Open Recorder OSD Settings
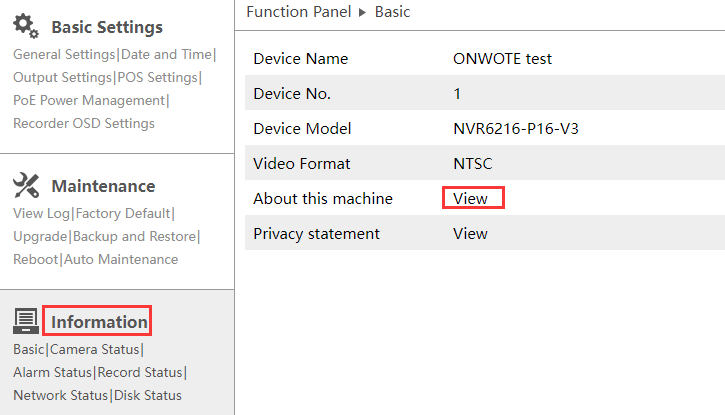This screenshot has height=415, width=725. (x=84, y=123)
